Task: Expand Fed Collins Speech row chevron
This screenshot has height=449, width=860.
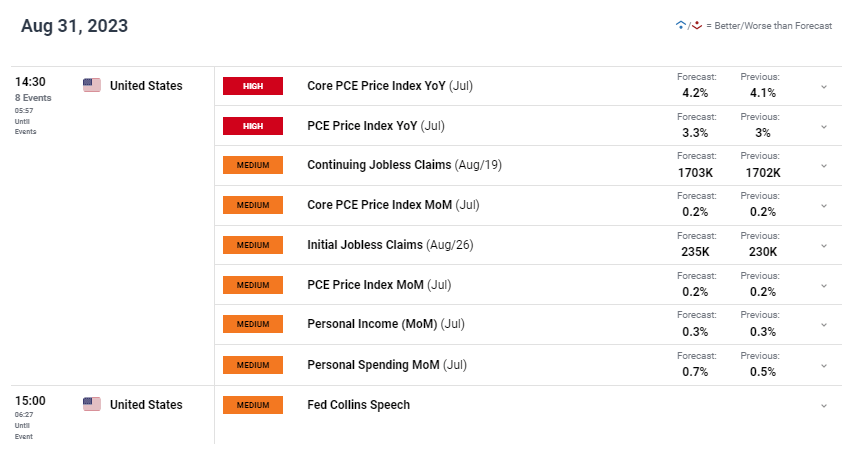Action: 824,406
